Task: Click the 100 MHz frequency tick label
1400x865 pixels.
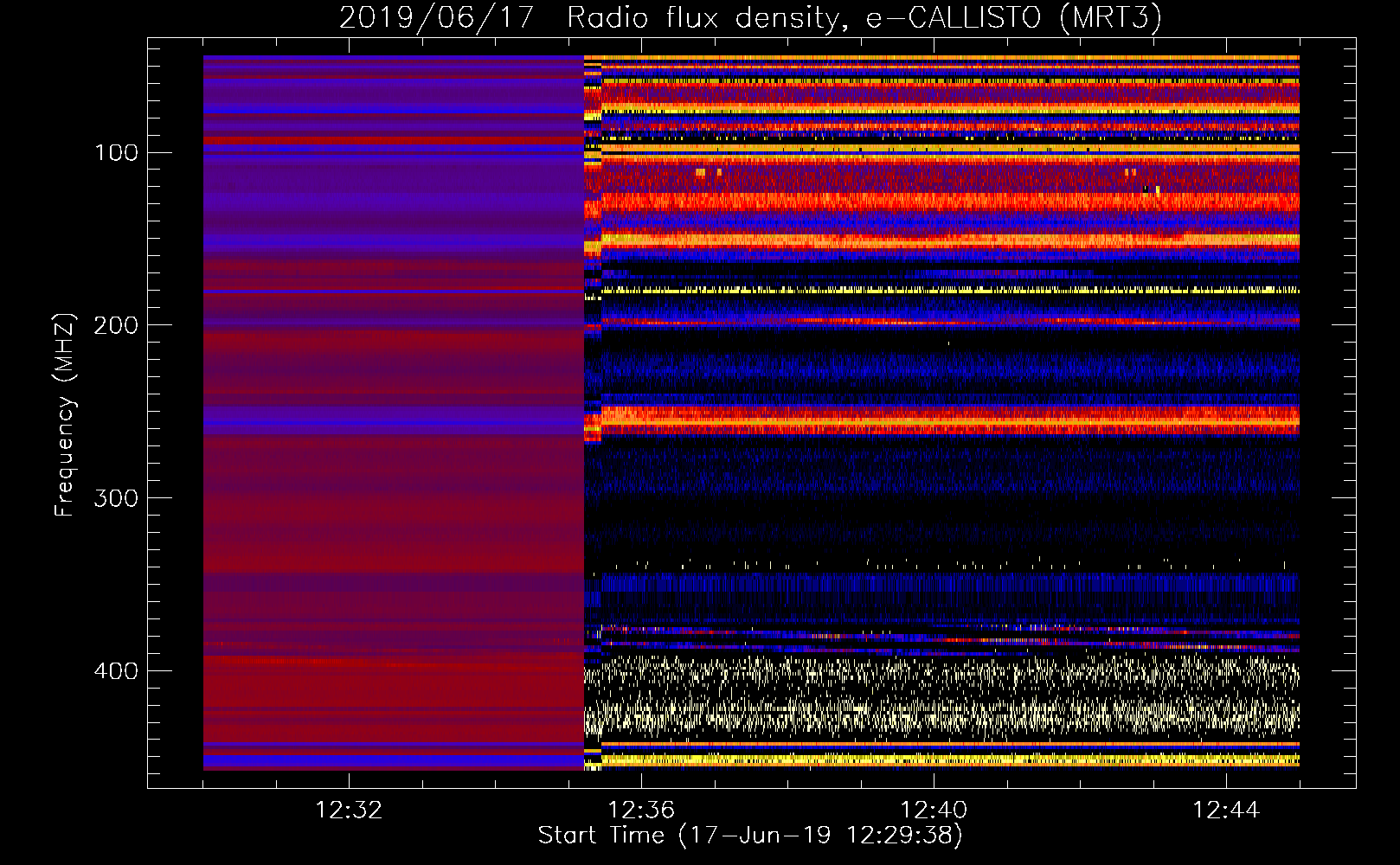Action: (117, 153)
